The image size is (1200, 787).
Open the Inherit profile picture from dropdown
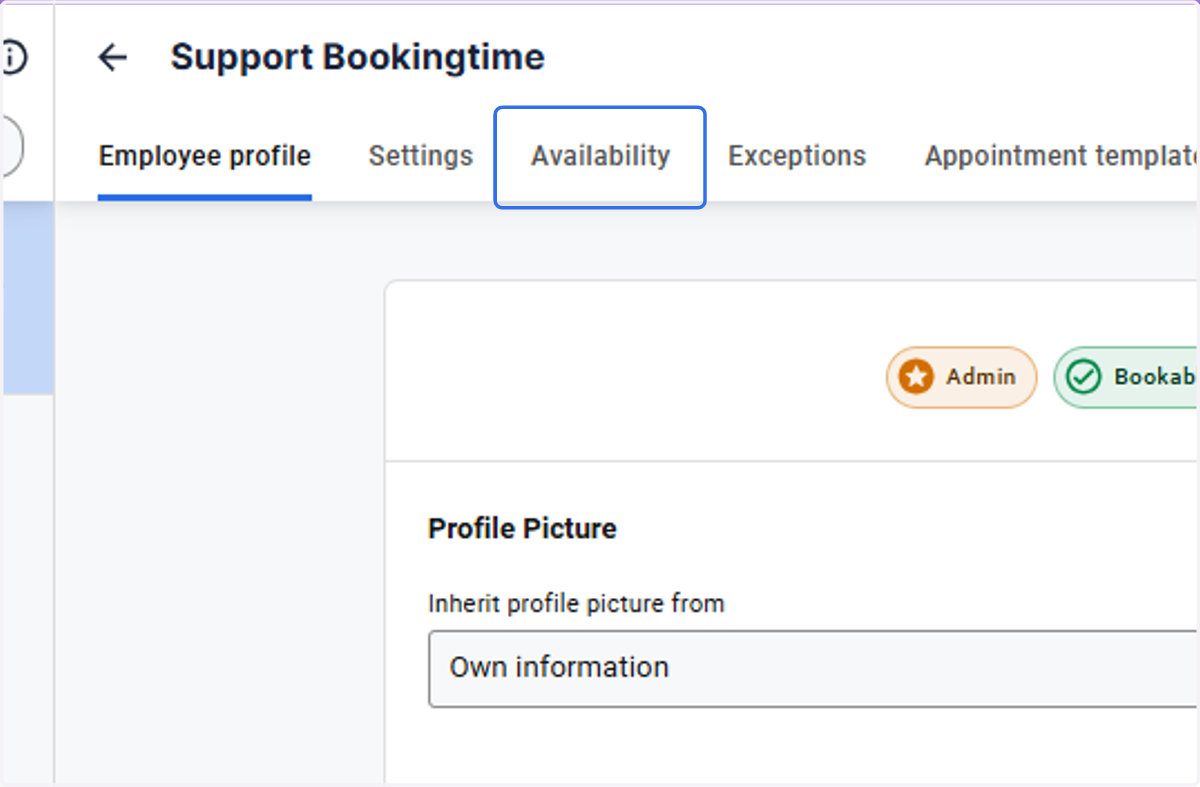[x=813, y=668]
